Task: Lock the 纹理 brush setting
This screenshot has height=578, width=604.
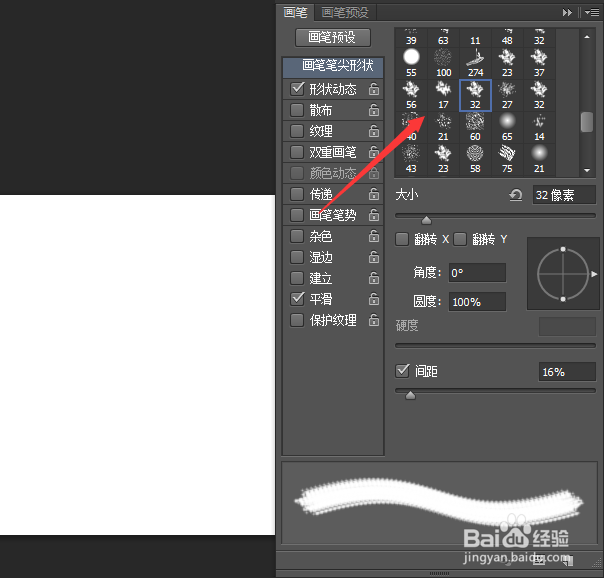Action: [x=373, y=131]
